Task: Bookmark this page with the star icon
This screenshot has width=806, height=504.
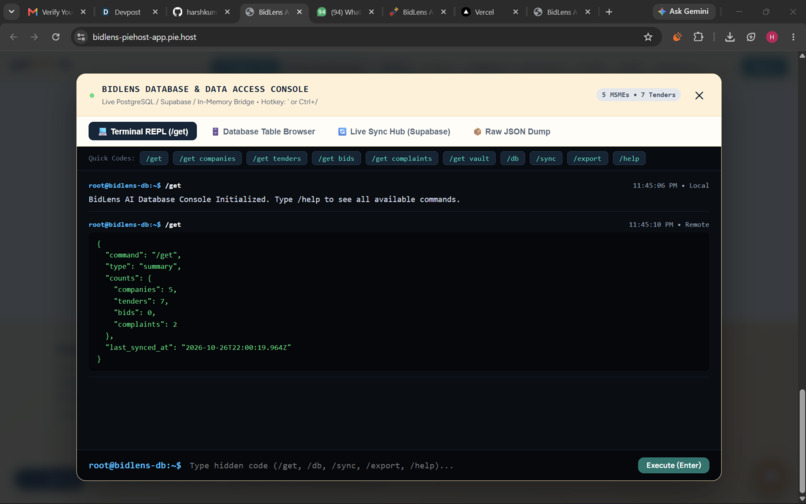Action: tap(648, 37)
